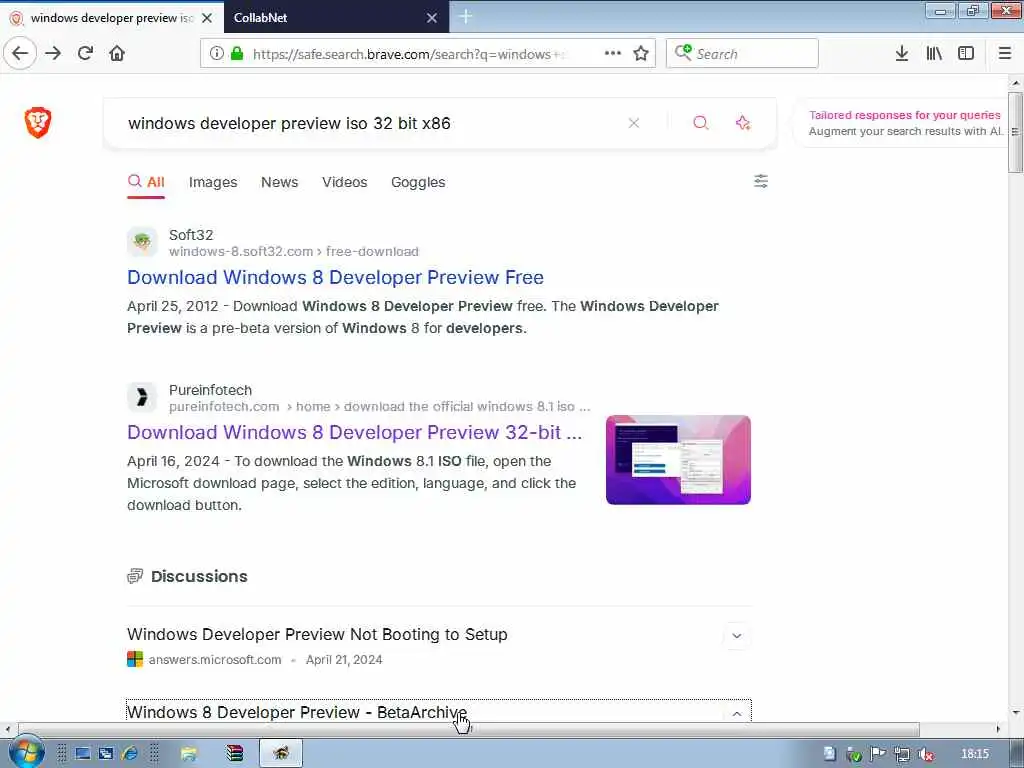
Task: Select the All results filter
Action: [x=146, y=182]
